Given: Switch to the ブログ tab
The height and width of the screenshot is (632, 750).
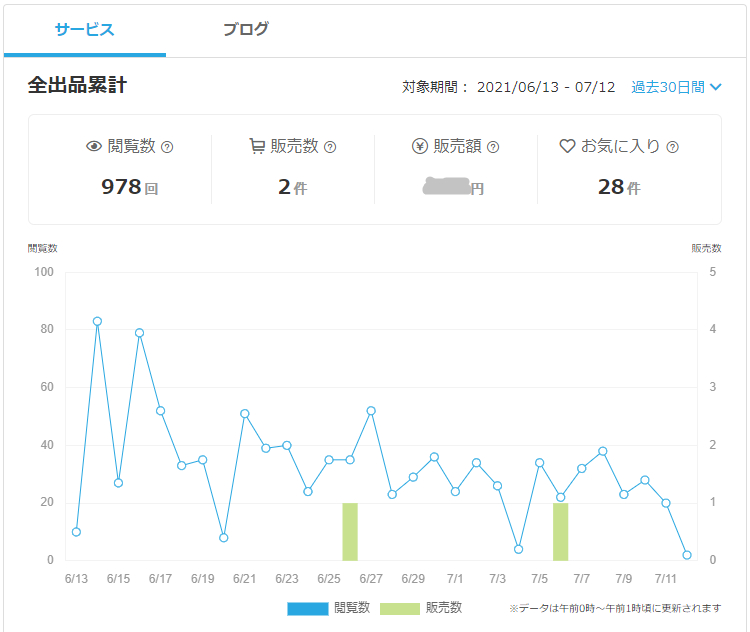Looking at the screenshot, I should [246, 29].
